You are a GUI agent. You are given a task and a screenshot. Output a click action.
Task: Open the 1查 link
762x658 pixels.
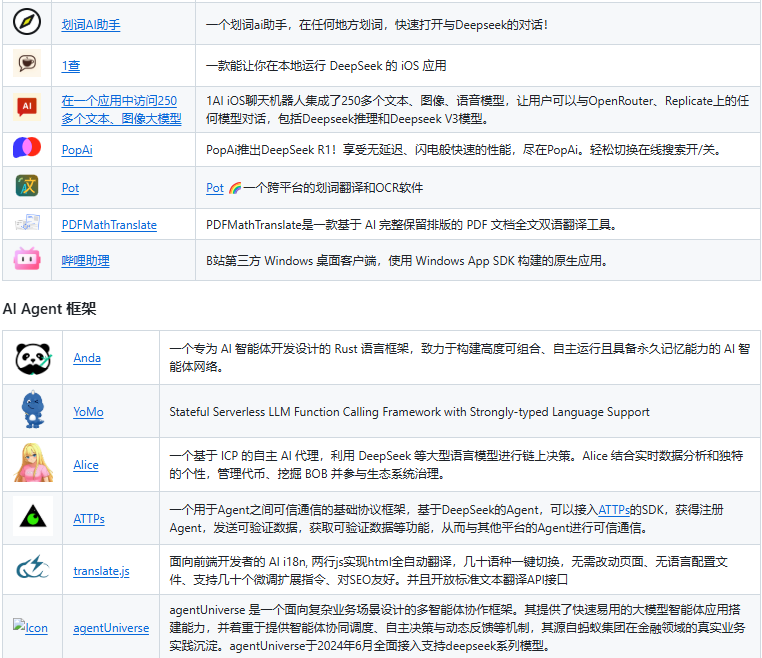(x=71, y=66)
